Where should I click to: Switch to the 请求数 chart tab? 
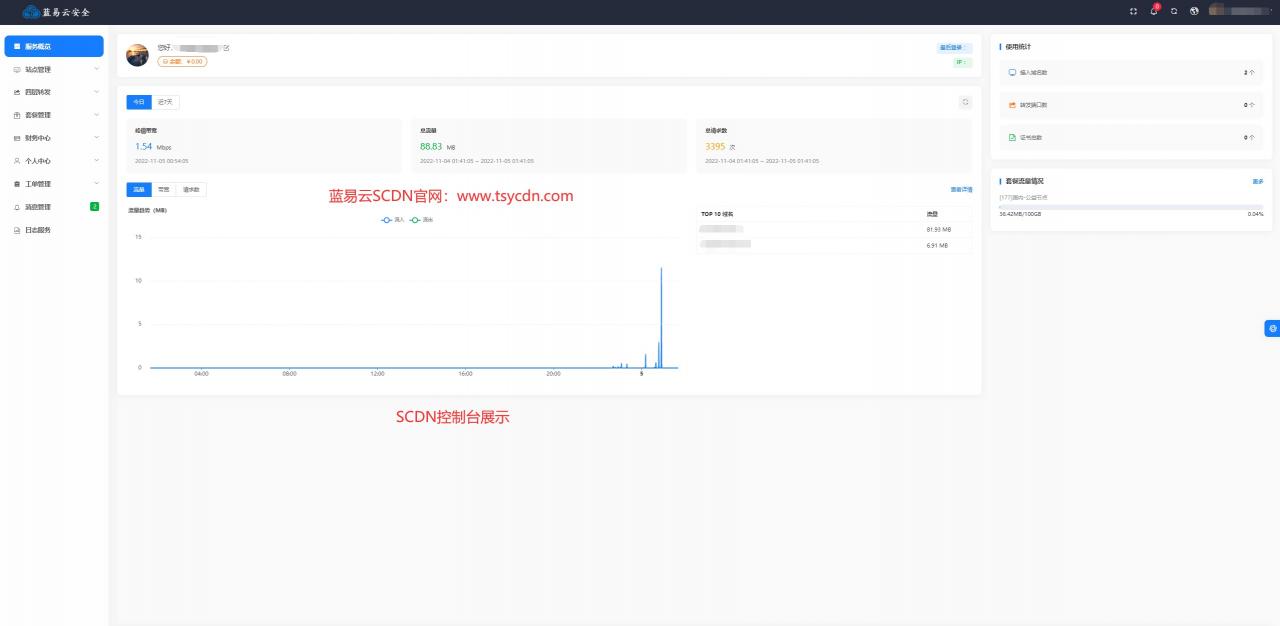191,189
